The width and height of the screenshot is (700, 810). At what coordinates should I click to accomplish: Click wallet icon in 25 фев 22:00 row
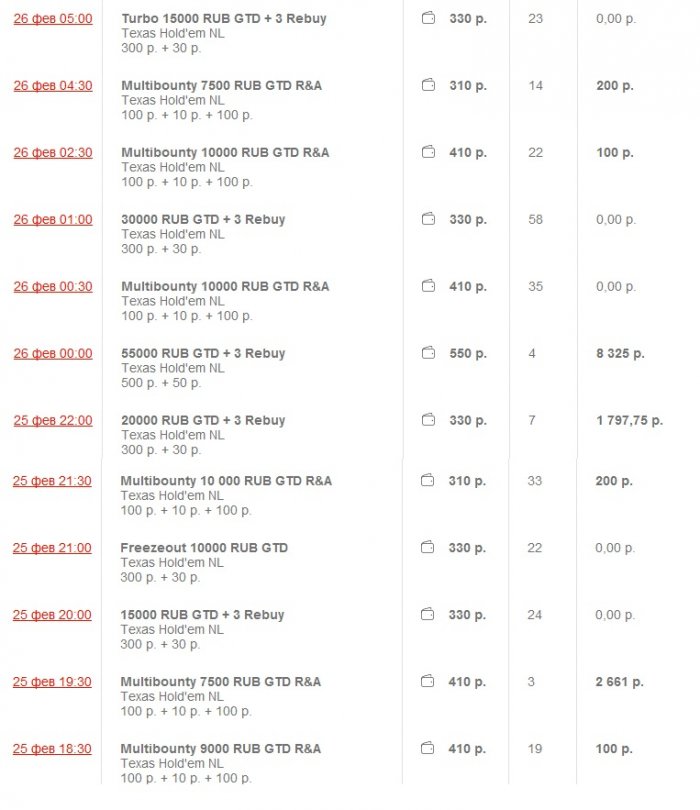click(x=428, y=421)
